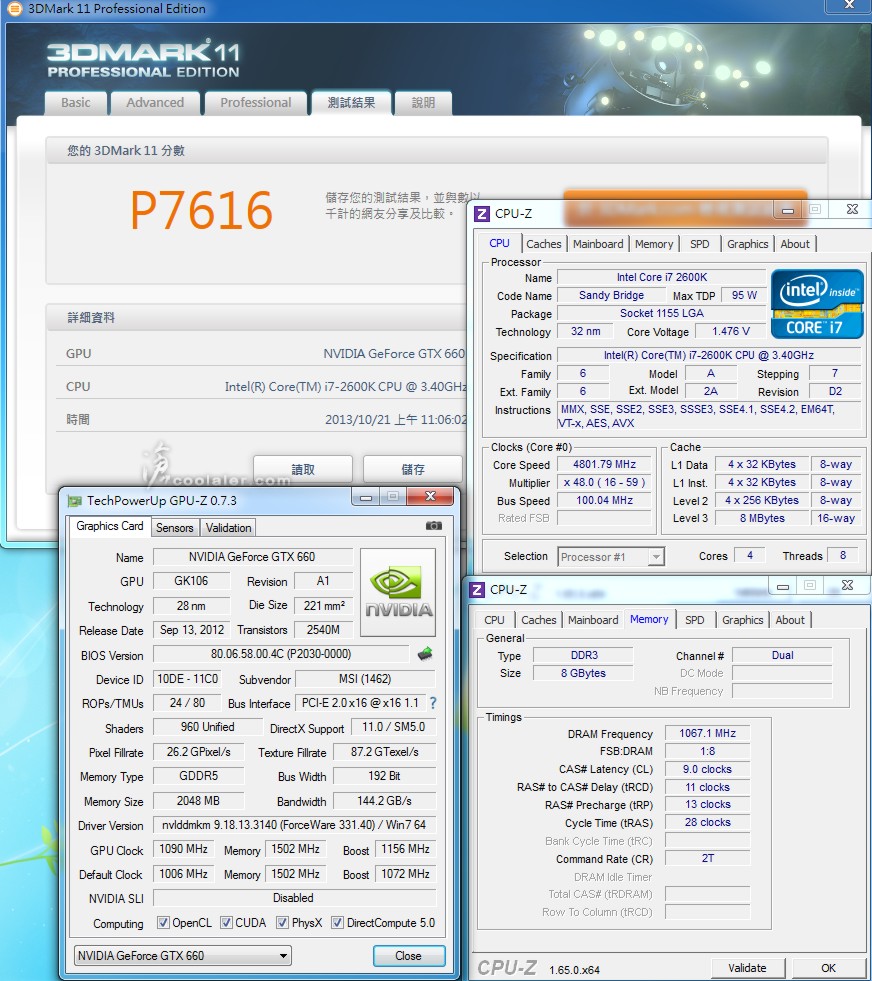Click the BIOS Version field in GPU-Z
This screenshot has height=981, width=872.
click(281, 654)
